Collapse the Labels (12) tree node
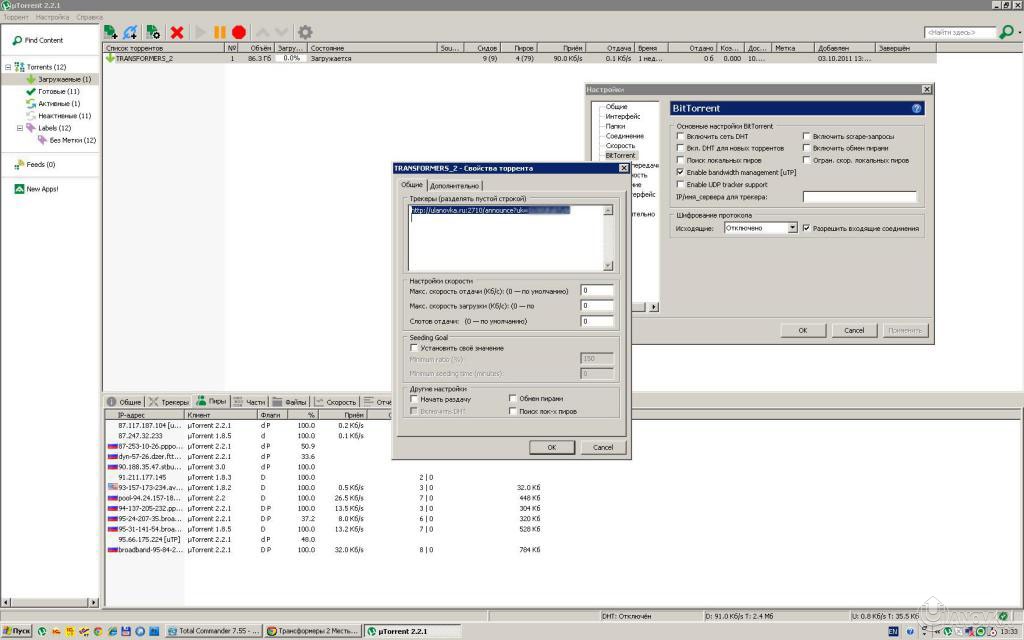Image resolution: width=1024 pixels, height=640 pixels. 19,128
